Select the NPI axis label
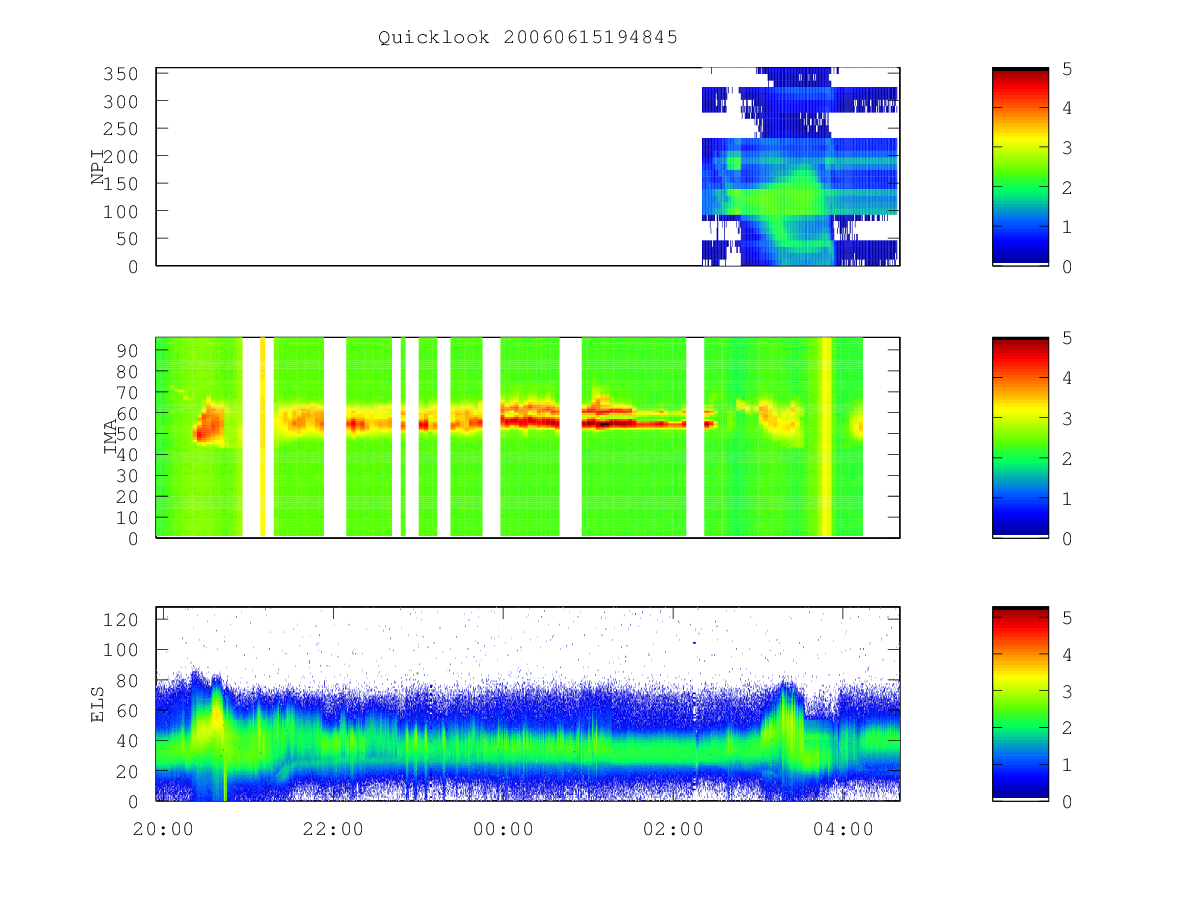 [x=99, y=167]
